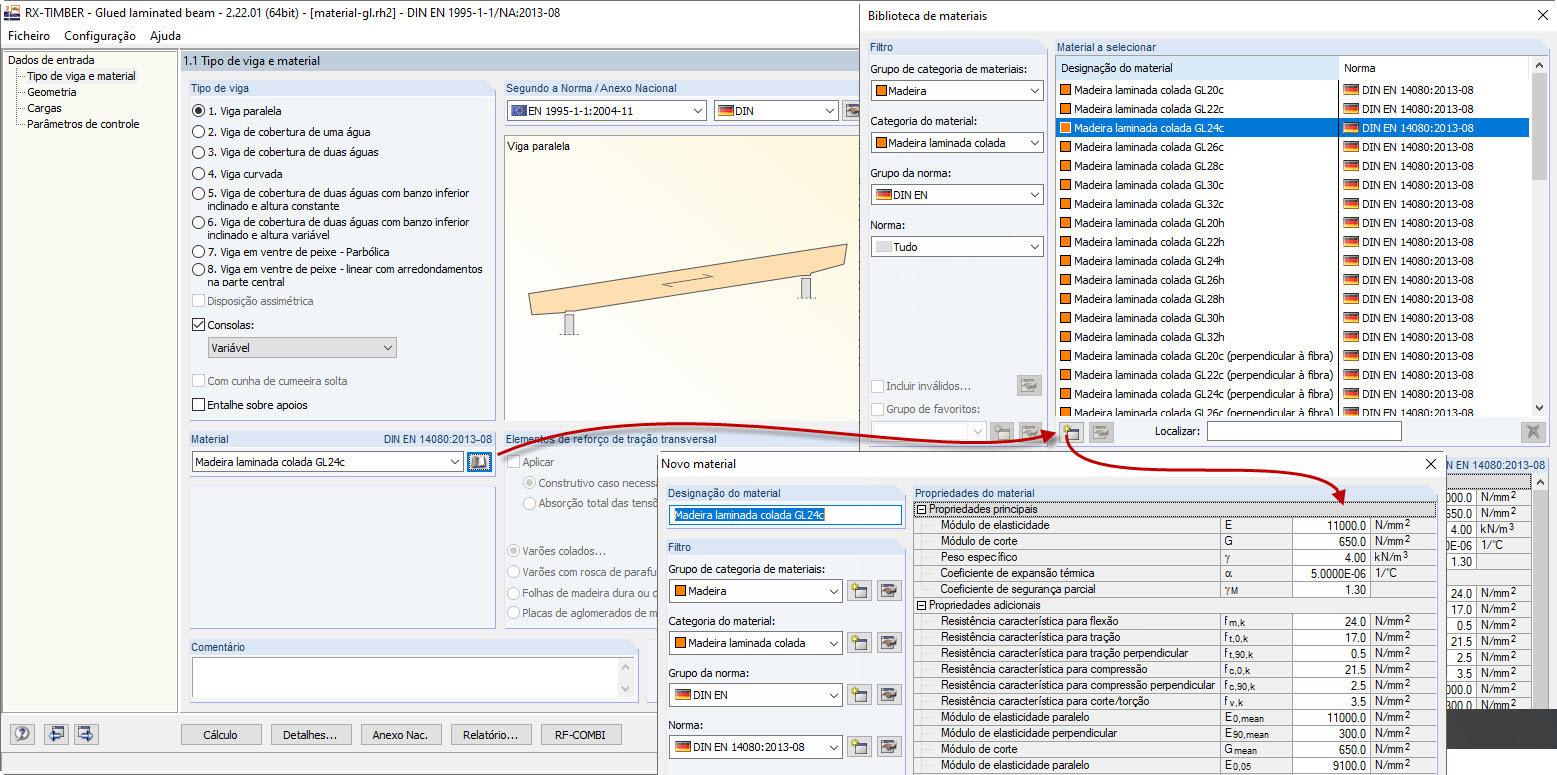
Task: Click the help question mark icon bottom left
Action: (22, 734)
